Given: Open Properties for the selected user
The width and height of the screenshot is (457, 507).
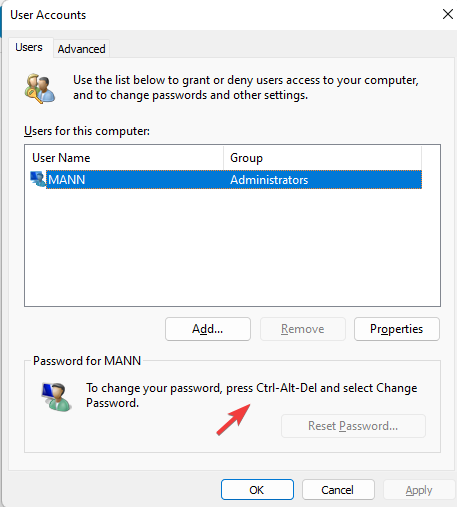Looking at the screenshot, I should pos(397,329).
